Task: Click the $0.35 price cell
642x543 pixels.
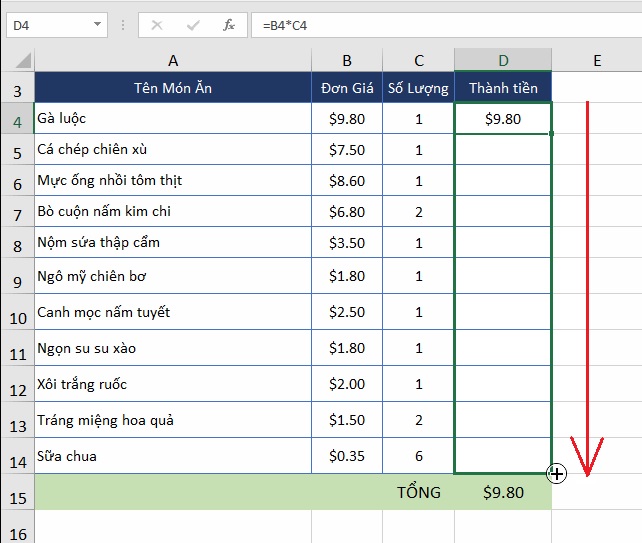Action: click(x=347, y=456)
